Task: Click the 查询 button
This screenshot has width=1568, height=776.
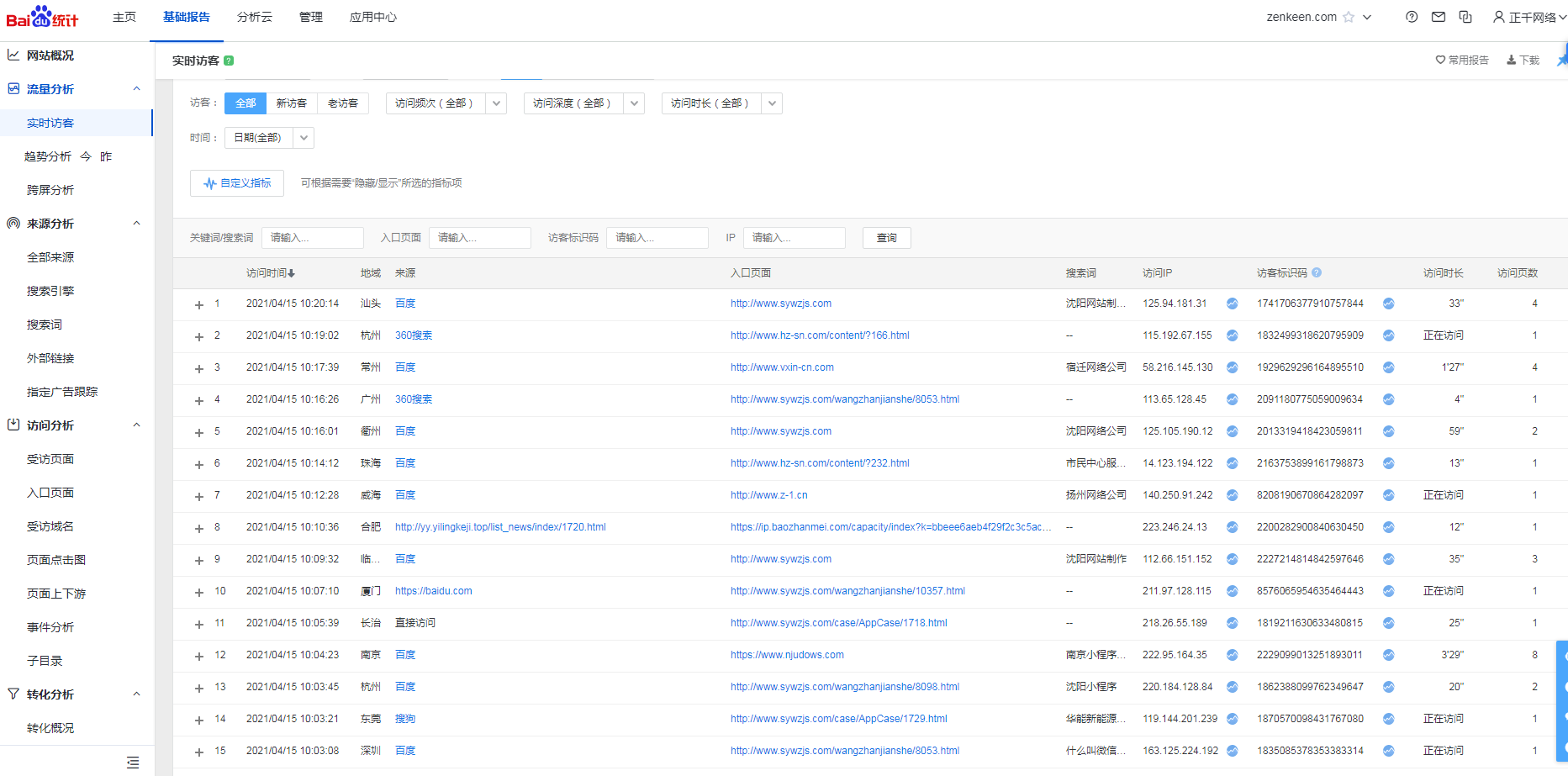Action: click(x=886, y=238)
